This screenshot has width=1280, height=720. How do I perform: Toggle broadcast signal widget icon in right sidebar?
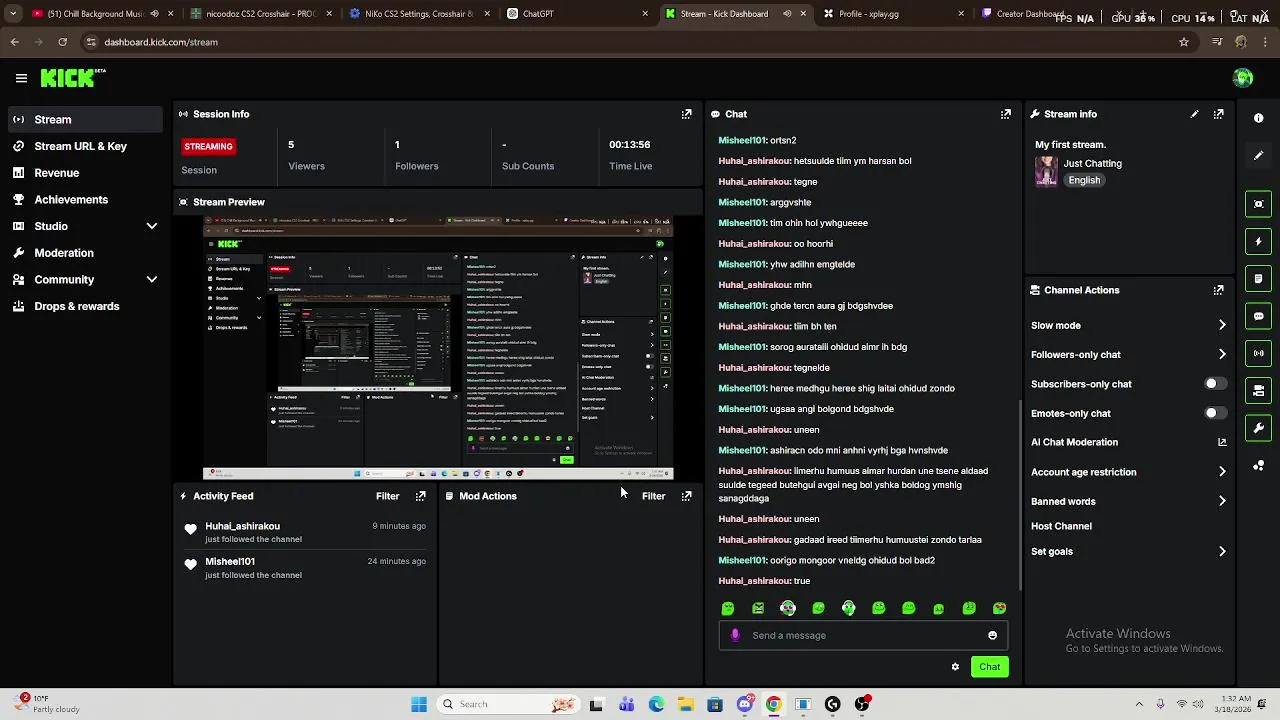1258,353
